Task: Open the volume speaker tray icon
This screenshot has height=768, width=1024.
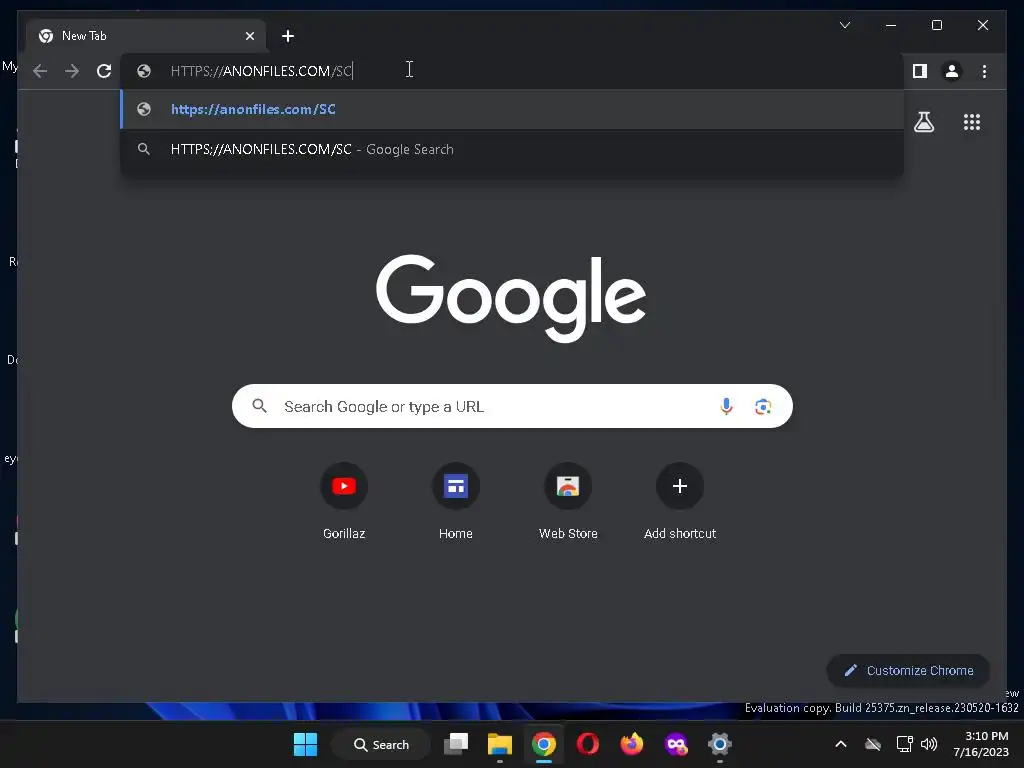Action: coord(929,744)
